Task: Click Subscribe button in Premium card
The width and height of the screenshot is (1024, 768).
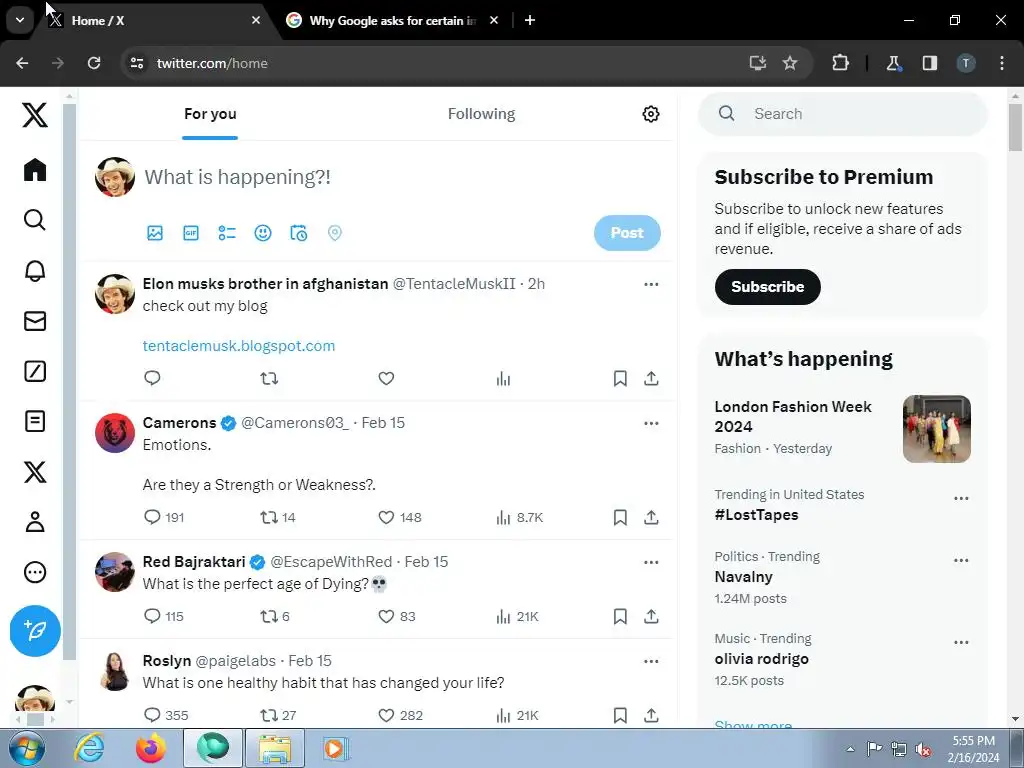Action: pyautogui.click(x=767, y=287)
